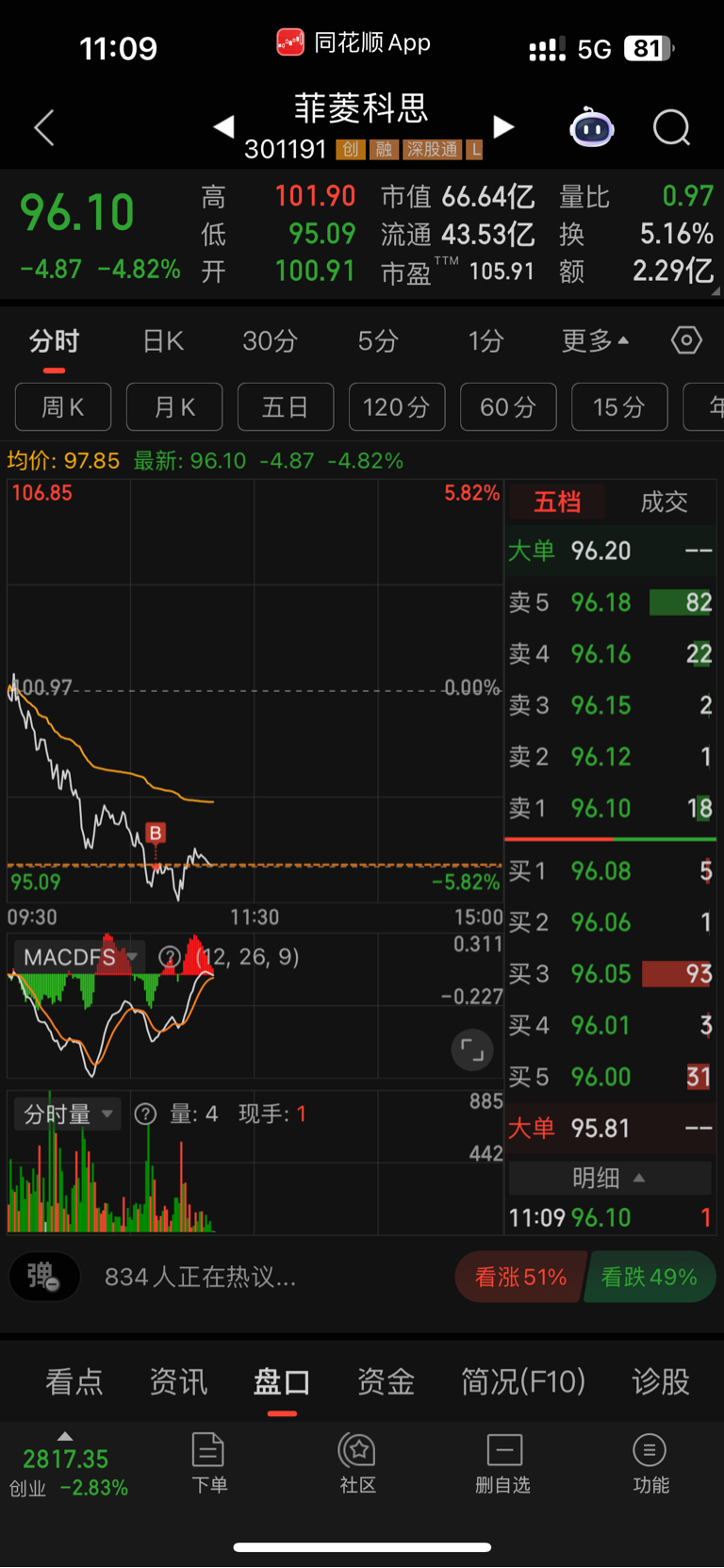Open 看点 bottom tab

[74, 1381]
